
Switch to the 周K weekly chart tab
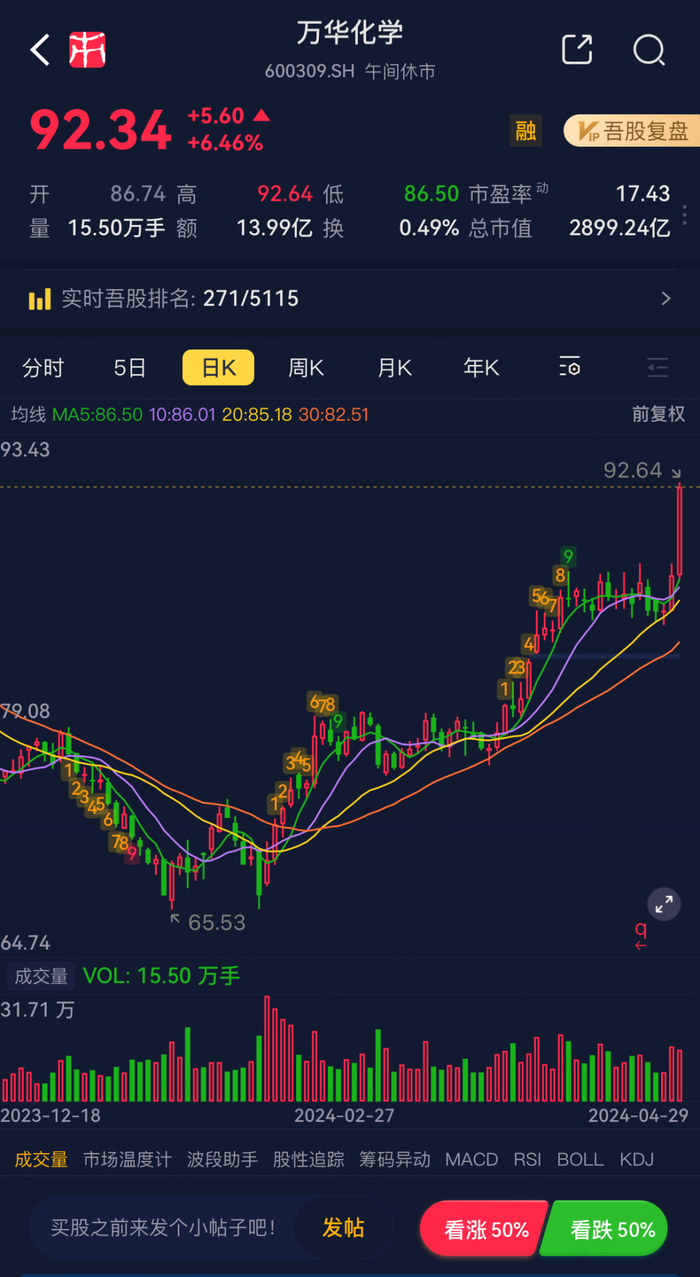305,367
